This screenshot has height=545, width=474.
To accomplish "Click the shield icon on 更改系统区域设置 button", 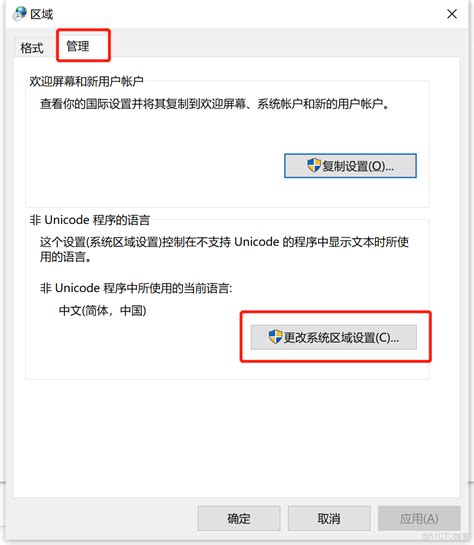I will coord(275,336).
